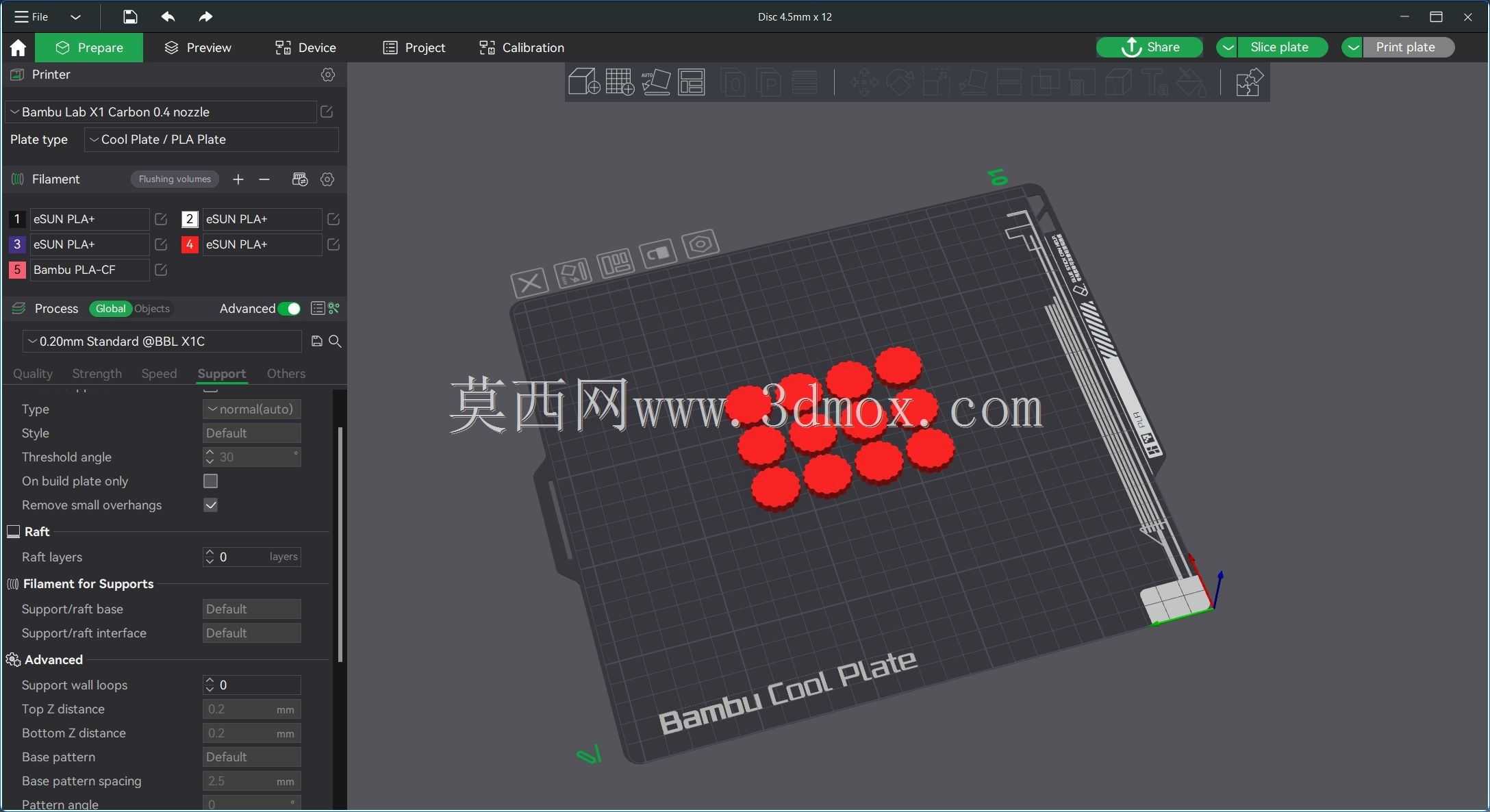Open the Slice plate dropdown arrow
The height and width of the screenshot is (812, 1490).
pyautogui.click(x=1227, y=47)
